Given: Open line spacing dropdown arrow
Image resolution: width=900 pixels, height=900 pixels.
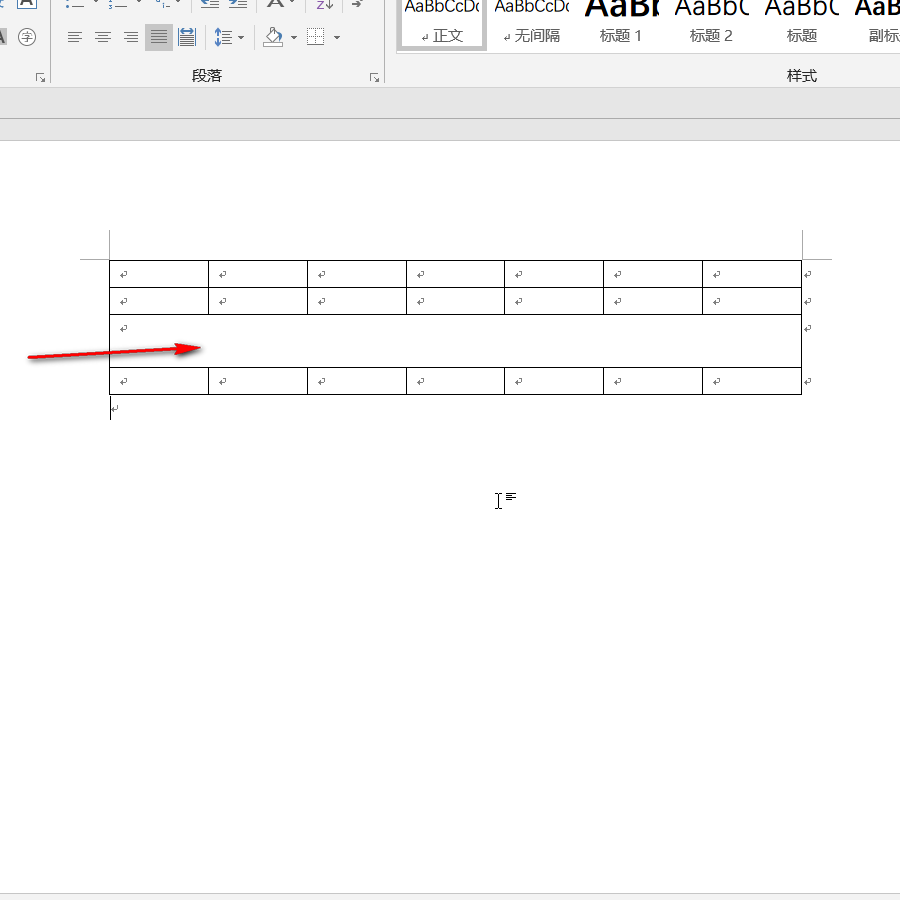Looking at the screenshot, I should point(241,38).
